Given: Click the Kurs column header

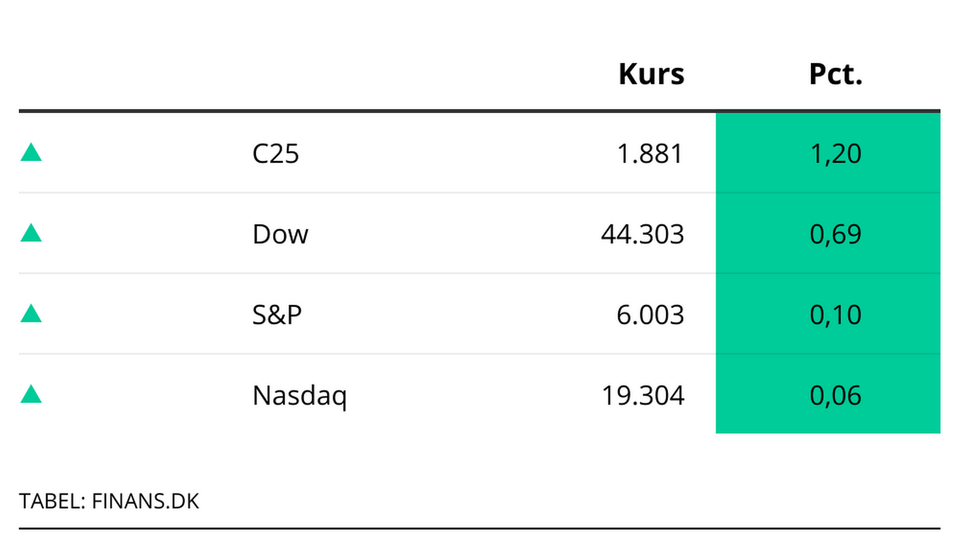Looking at the screenshot, I should click(651, 74).
